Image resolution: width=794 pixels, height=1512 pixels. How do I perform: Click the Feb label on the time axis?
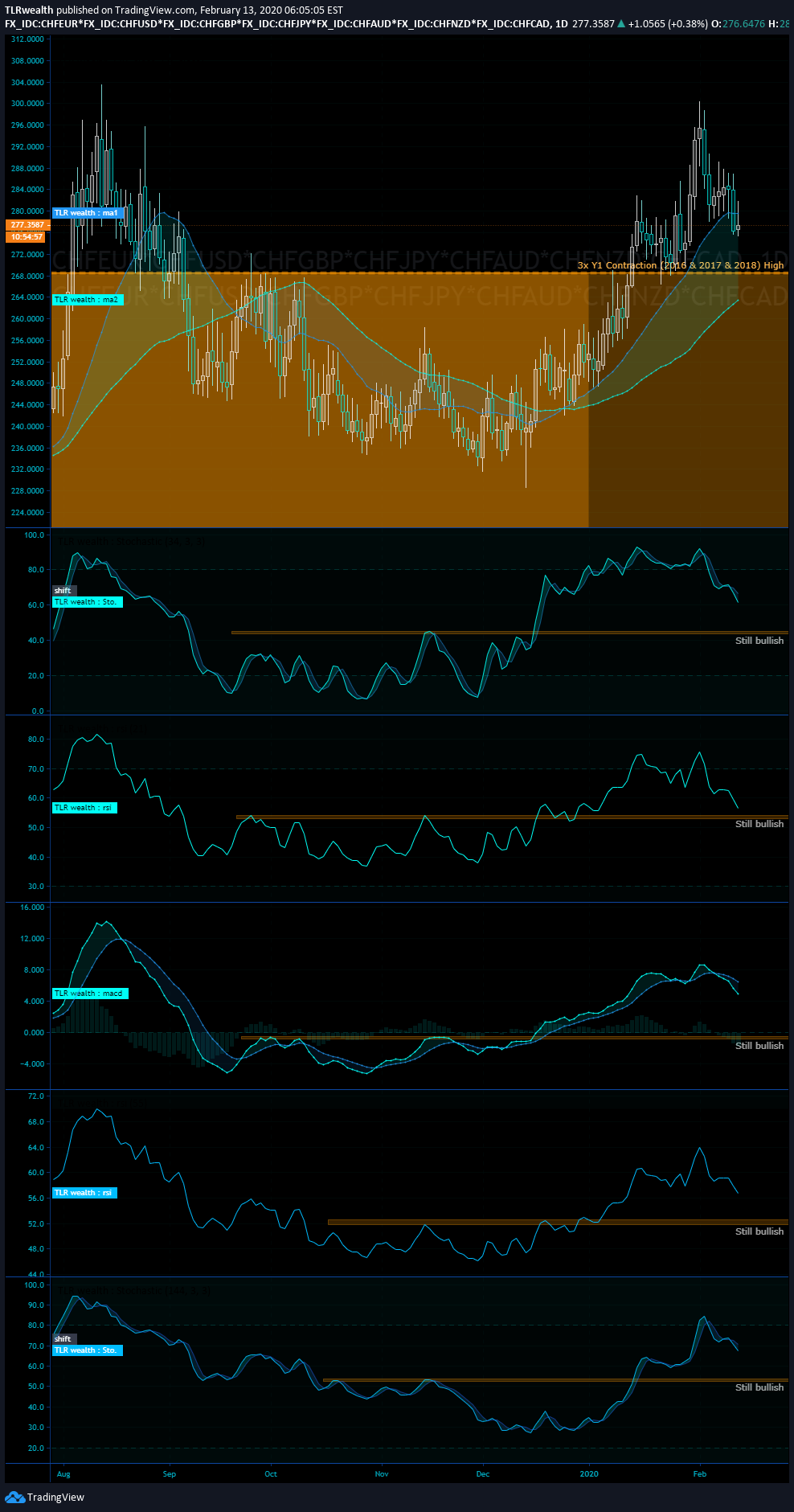pos(700,1474)
